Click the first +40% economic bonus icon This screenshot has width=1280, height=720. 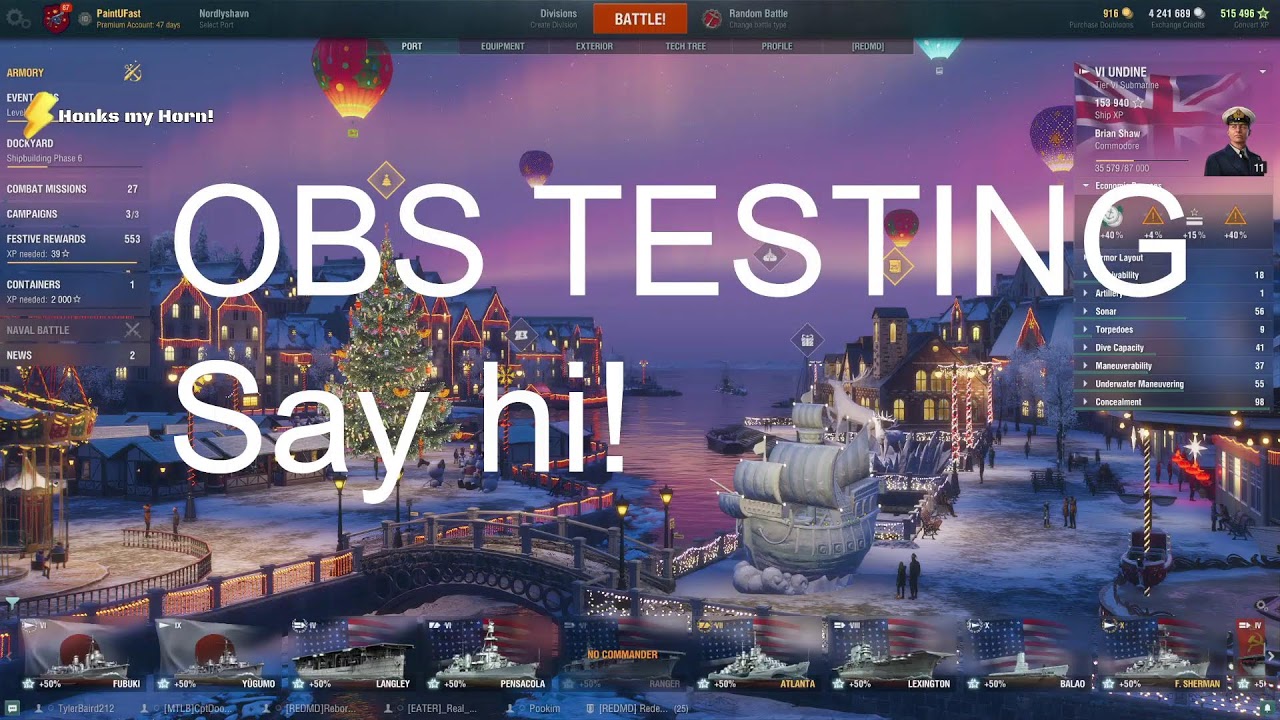(1112, 217)
